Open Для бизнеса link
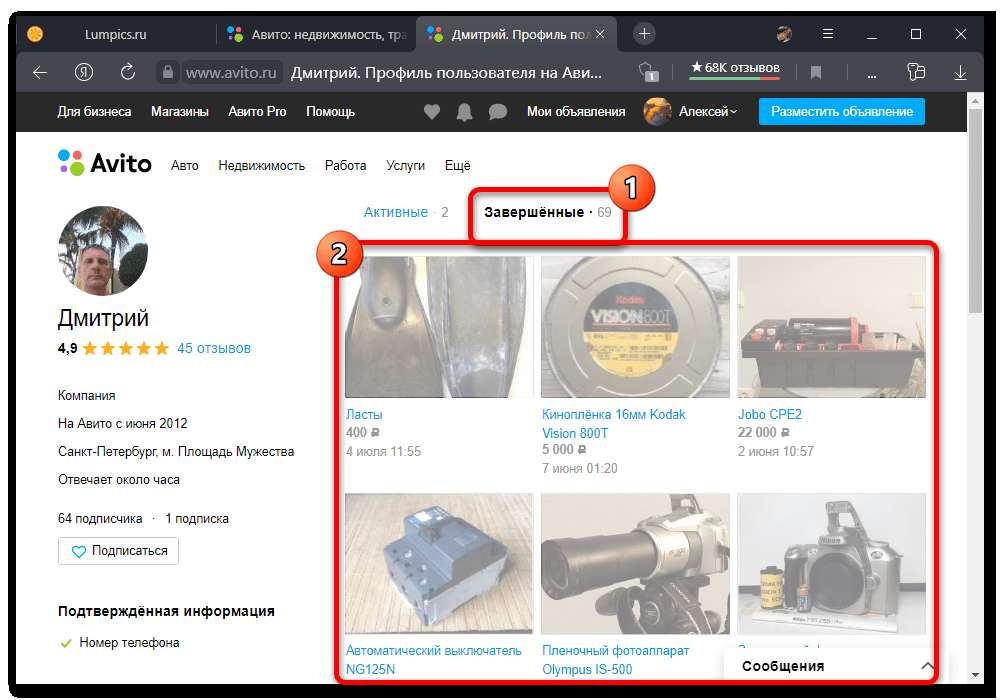This screenshot has width=1000, height=700. [94, 112]
